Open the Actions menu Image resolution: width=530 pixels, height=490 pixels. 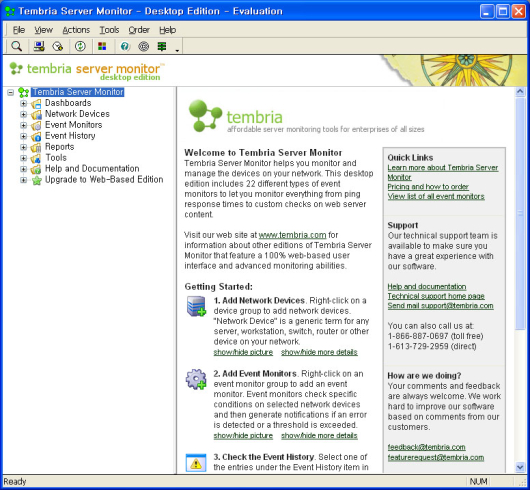[76, 30]
